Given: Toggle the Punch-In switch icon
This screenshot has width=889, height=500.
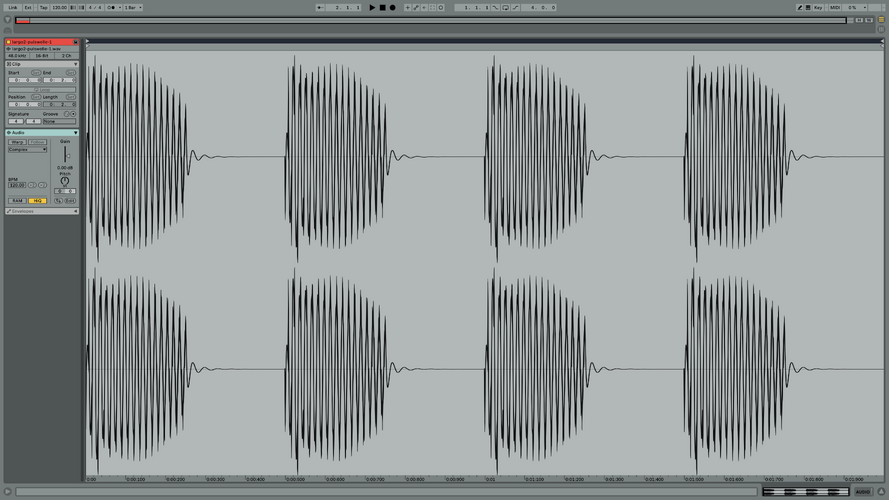Looking at the screenshot, I should click(496, 7).
